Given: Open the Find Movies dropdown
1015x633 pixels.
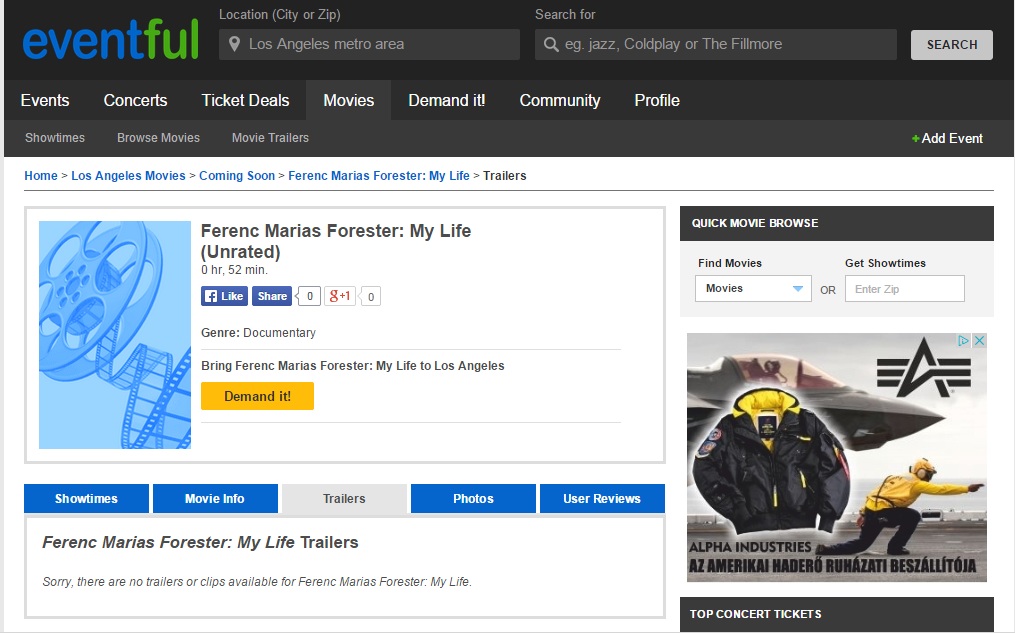Looking at the screenshot, I should point(753,289).
